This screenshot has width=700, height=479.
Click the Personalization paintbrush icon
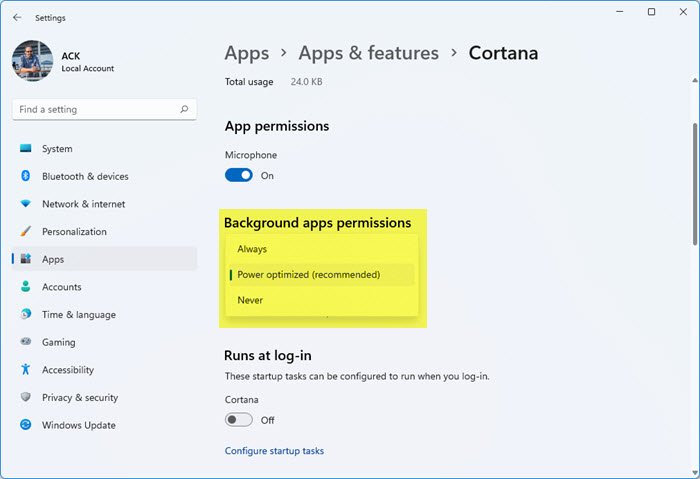(26, 232)
